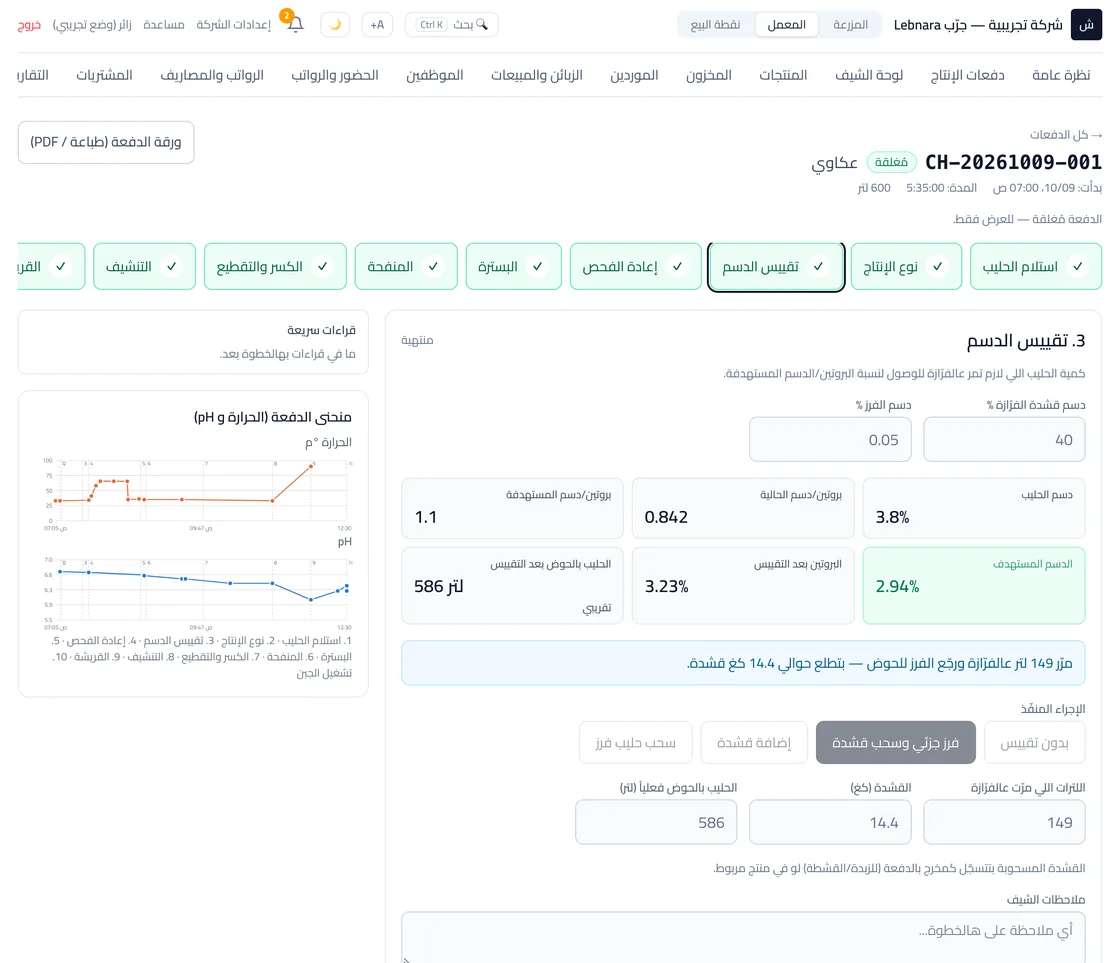The image size is (1120, 963).
Task: Click the قراءات سريعة panel heading
Action: pos(321,330)
